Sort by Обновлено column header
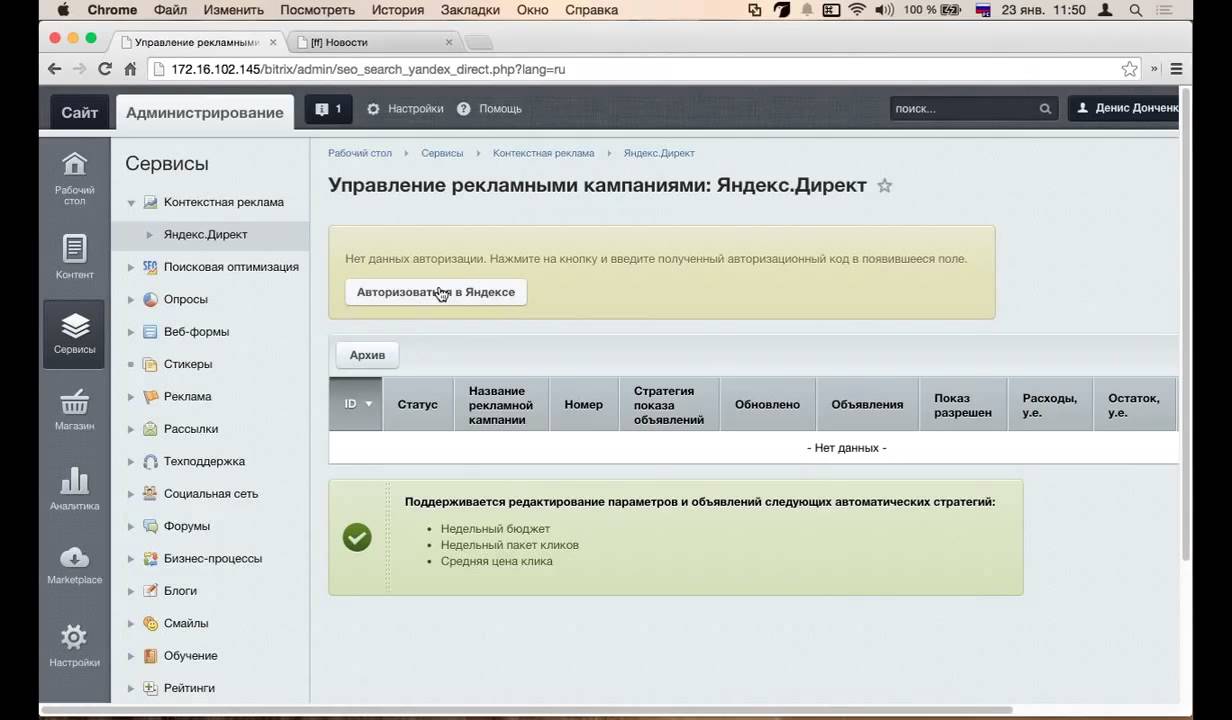The image size is (1232, 720). 767,404
